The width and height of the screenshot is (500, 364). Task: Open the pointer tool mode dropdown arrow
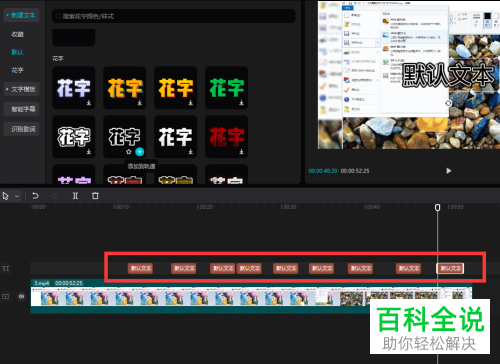coord(17,196)
